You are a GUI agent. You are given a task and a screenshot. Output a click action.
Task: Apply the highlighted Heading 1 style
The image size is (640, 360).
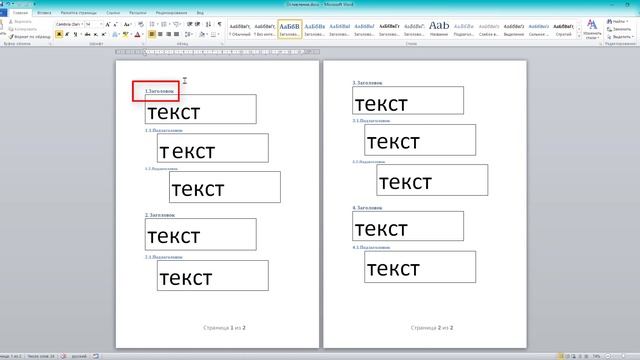(x=289, y=29)
